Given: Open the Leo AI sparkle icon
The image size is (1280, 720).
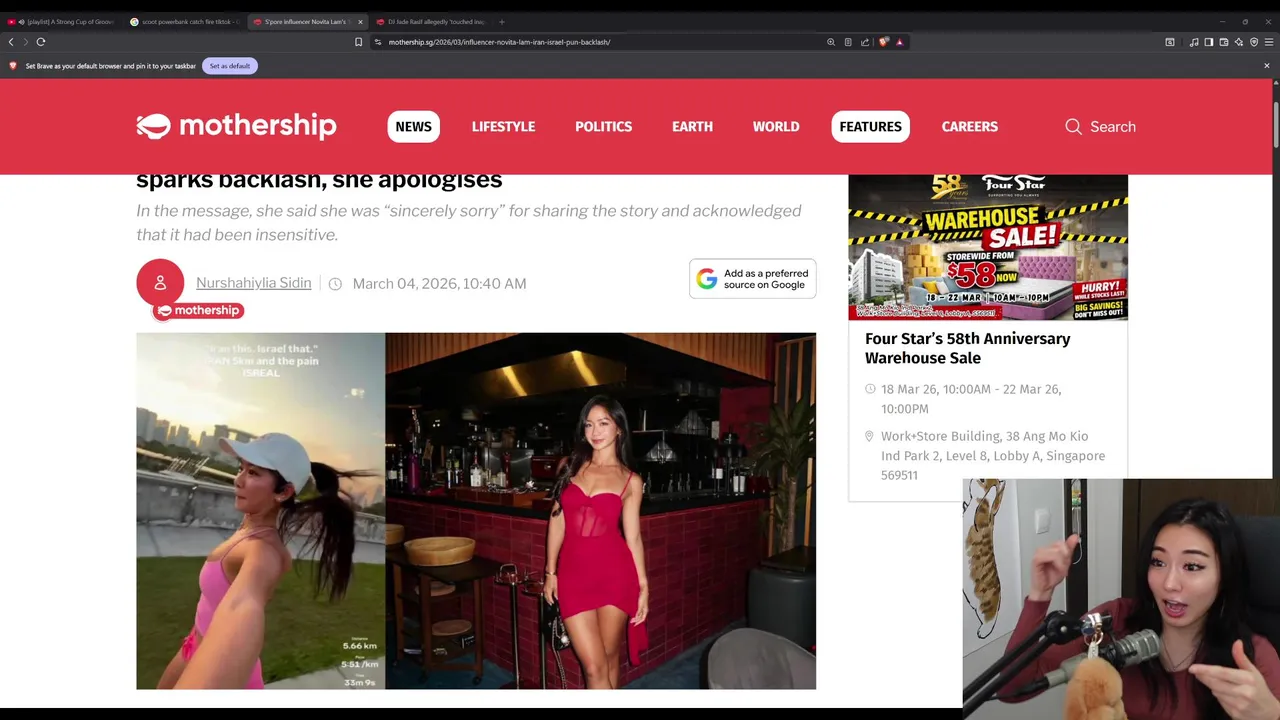Looking at the screenshot, I should click(1239, 42).
